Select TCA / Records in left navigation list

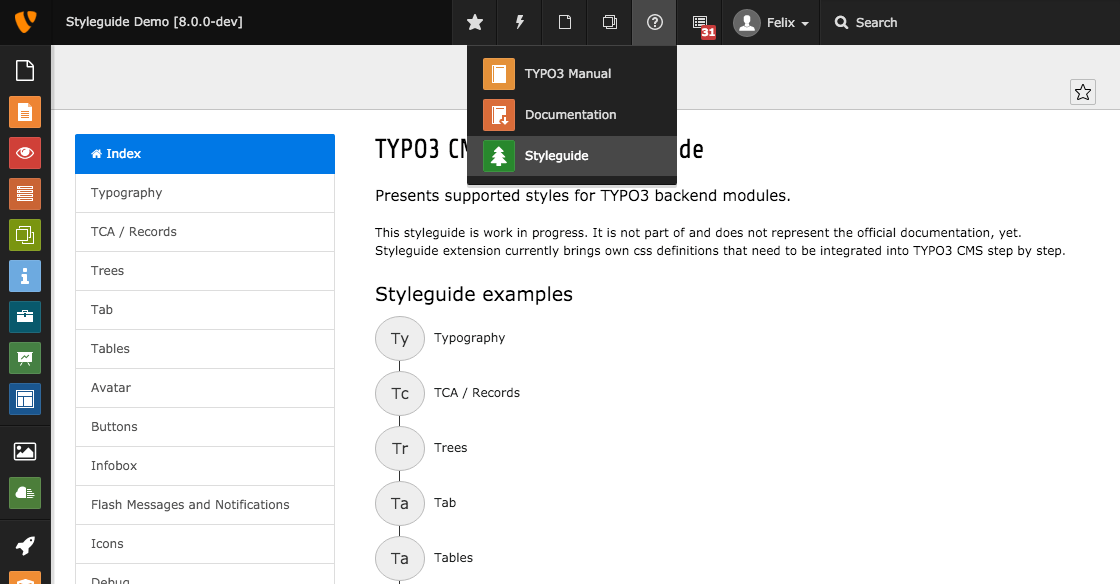[x=205, y=232]
